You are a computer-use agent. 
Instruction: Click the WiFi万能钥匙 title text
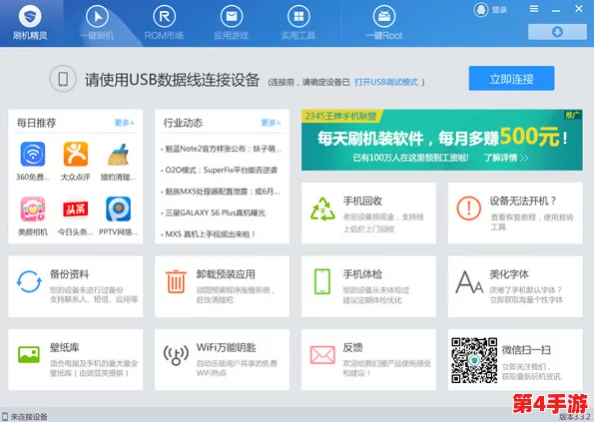tap(226, 347)
